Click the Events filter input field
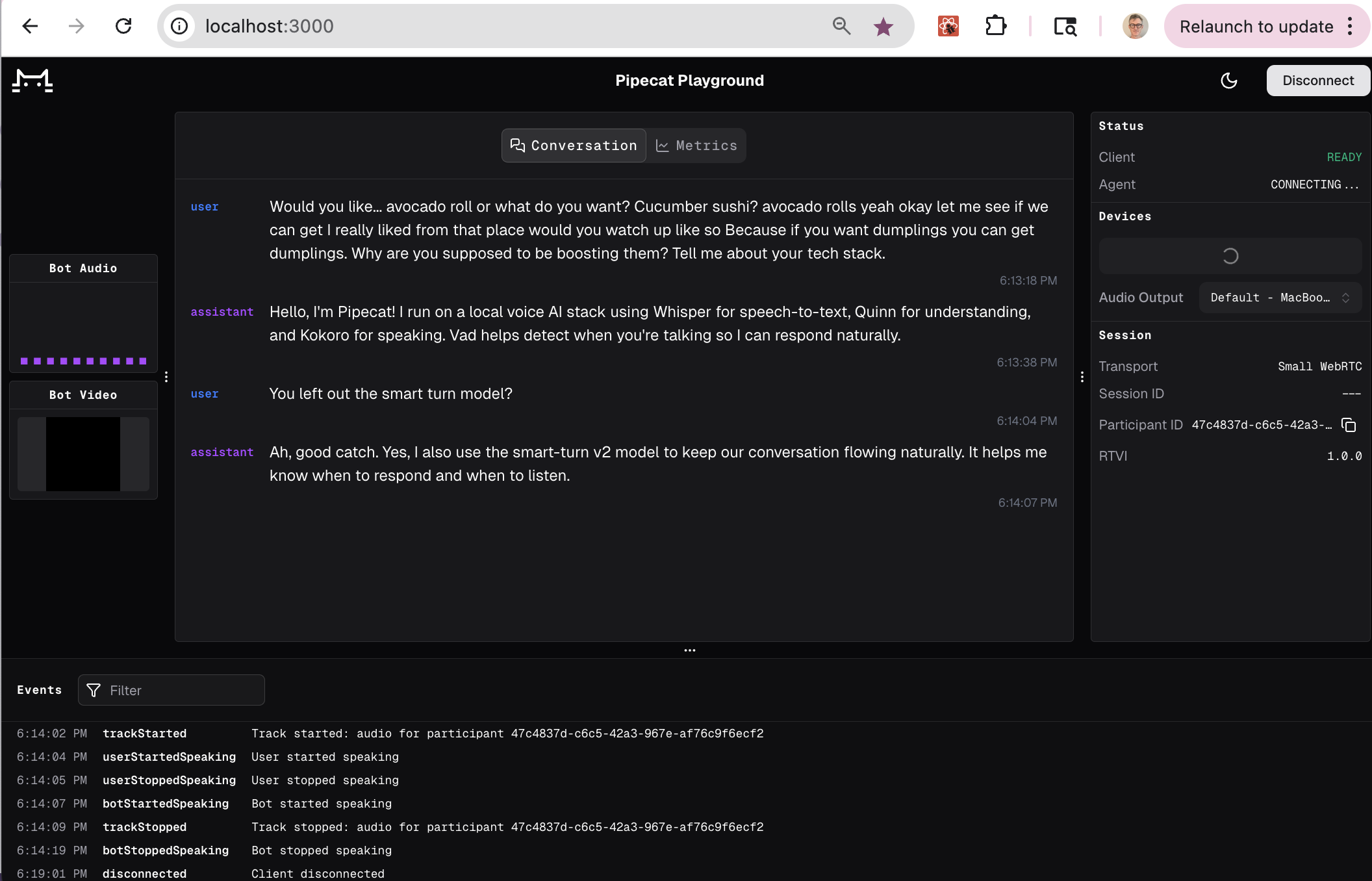The height and width of the screenshot is (881, 1372). pyautogui.click(x=182, y=690)
